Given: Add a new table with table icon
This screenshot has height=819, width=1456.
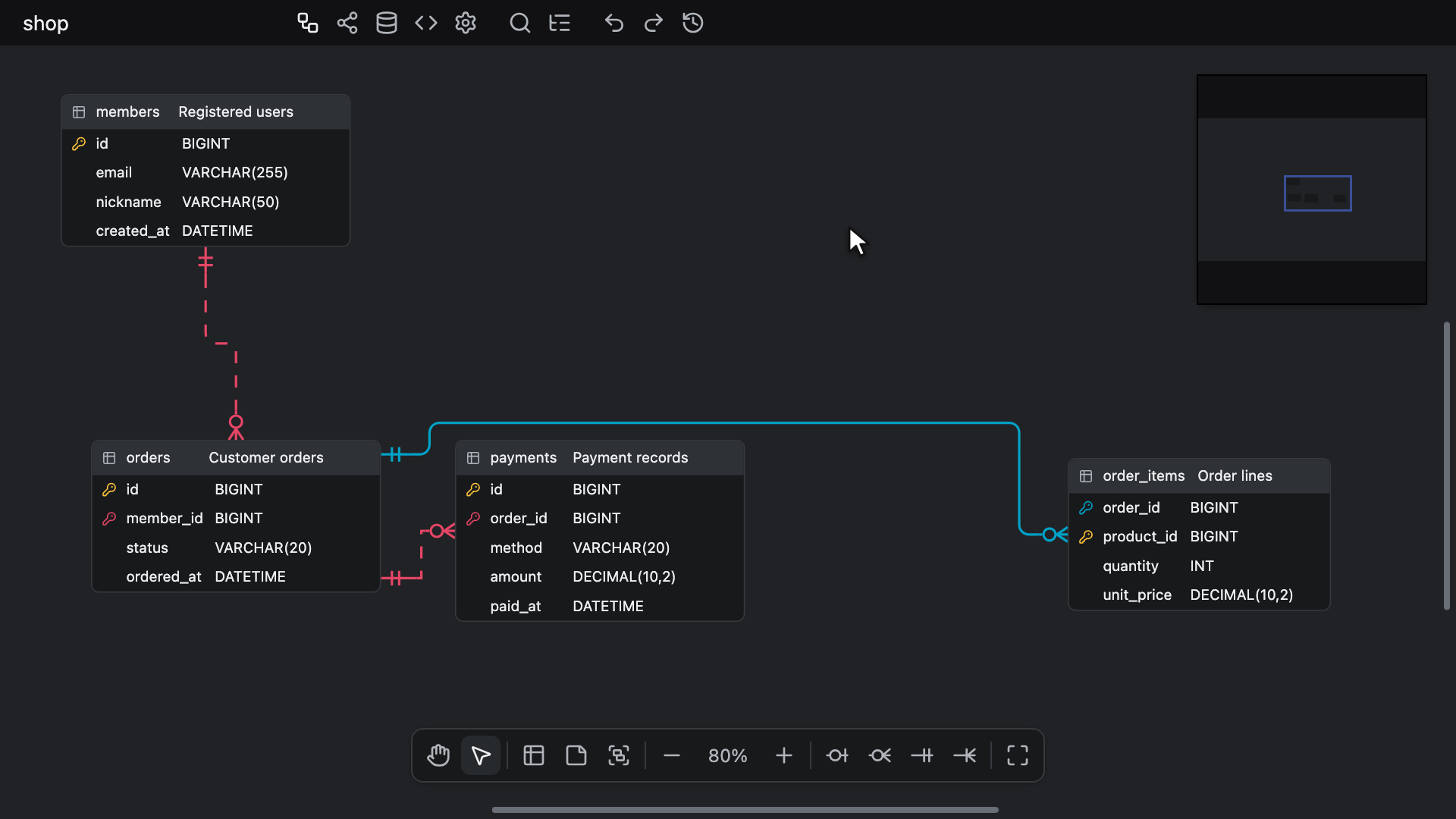Looking at the screenshot, I should [534, 755].
